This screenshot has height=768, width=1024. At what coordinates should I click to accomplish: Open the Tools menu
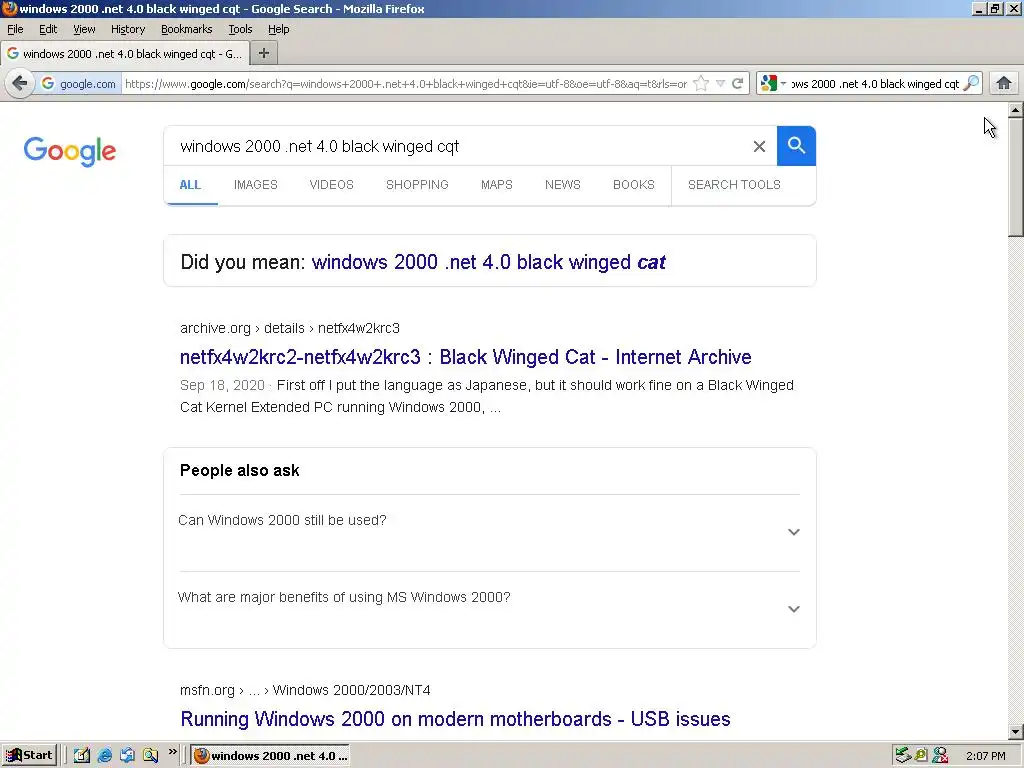pos(240,29)
